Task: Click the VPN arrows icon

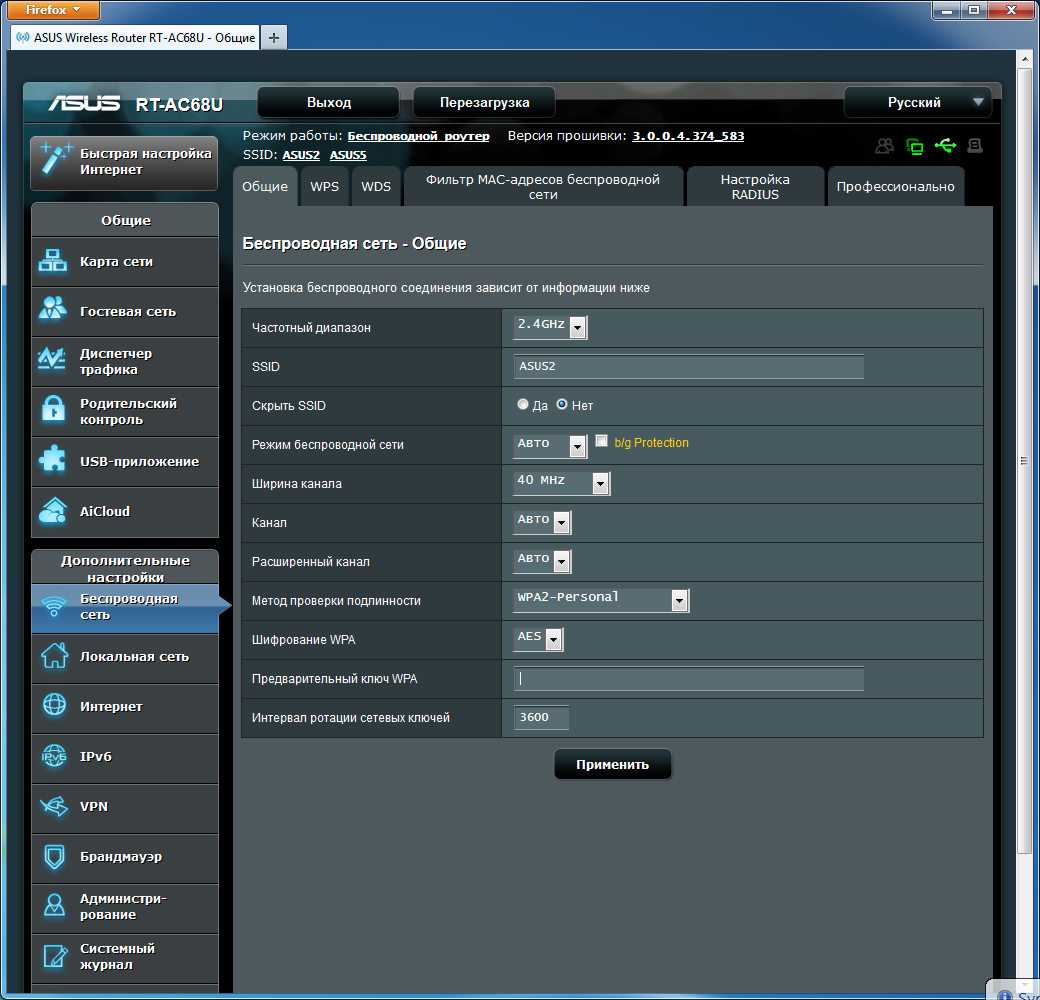Action: (54, 806)
